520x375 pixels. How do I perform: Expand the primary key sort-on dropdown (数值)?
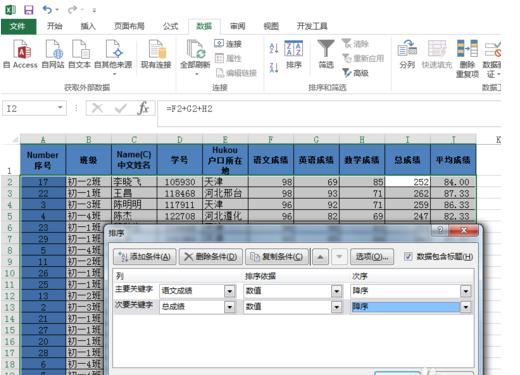click(x=337, y=291)
